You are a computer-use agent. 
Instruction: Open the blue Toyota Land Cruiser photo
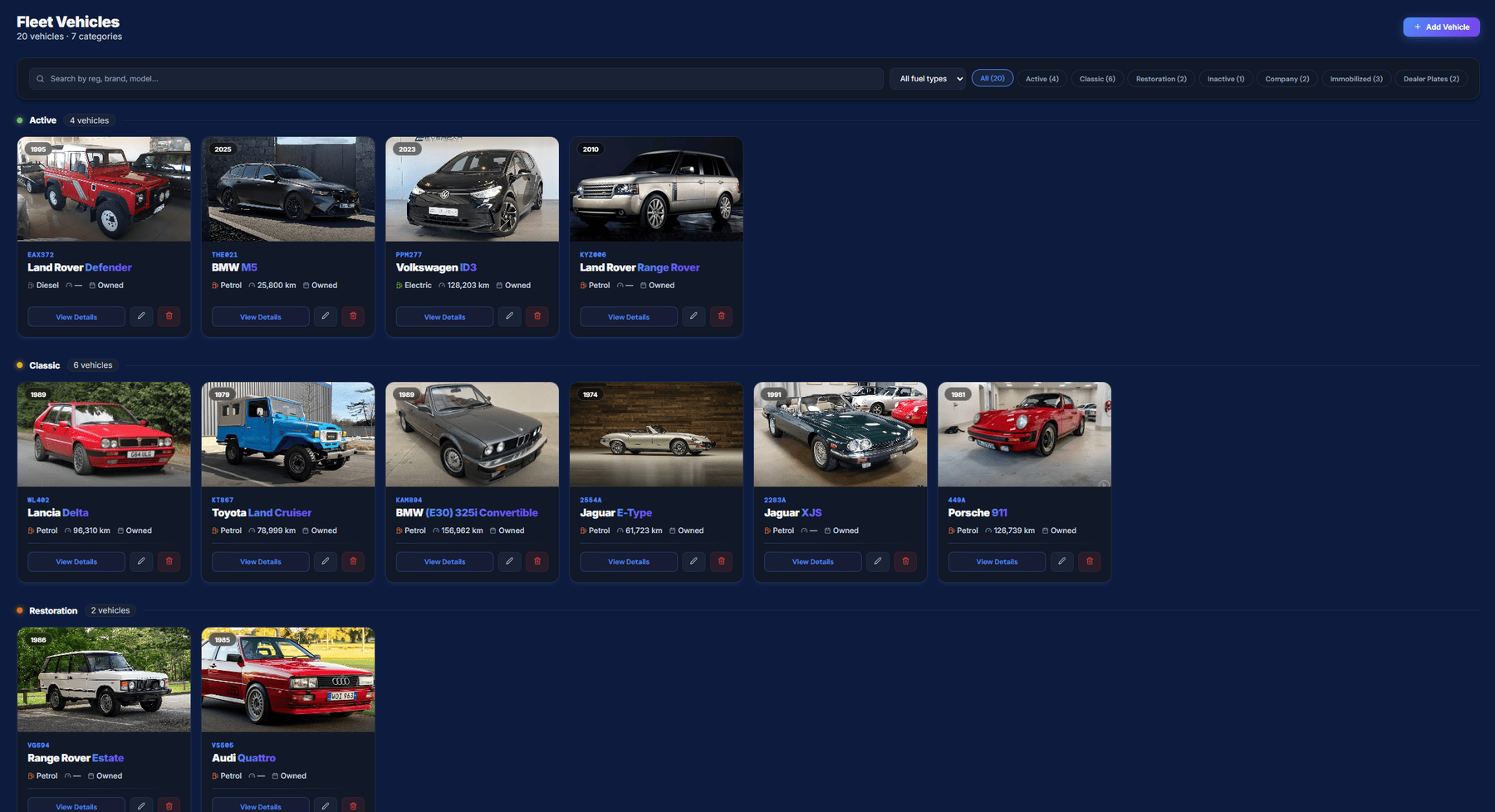tap(288, 434)
